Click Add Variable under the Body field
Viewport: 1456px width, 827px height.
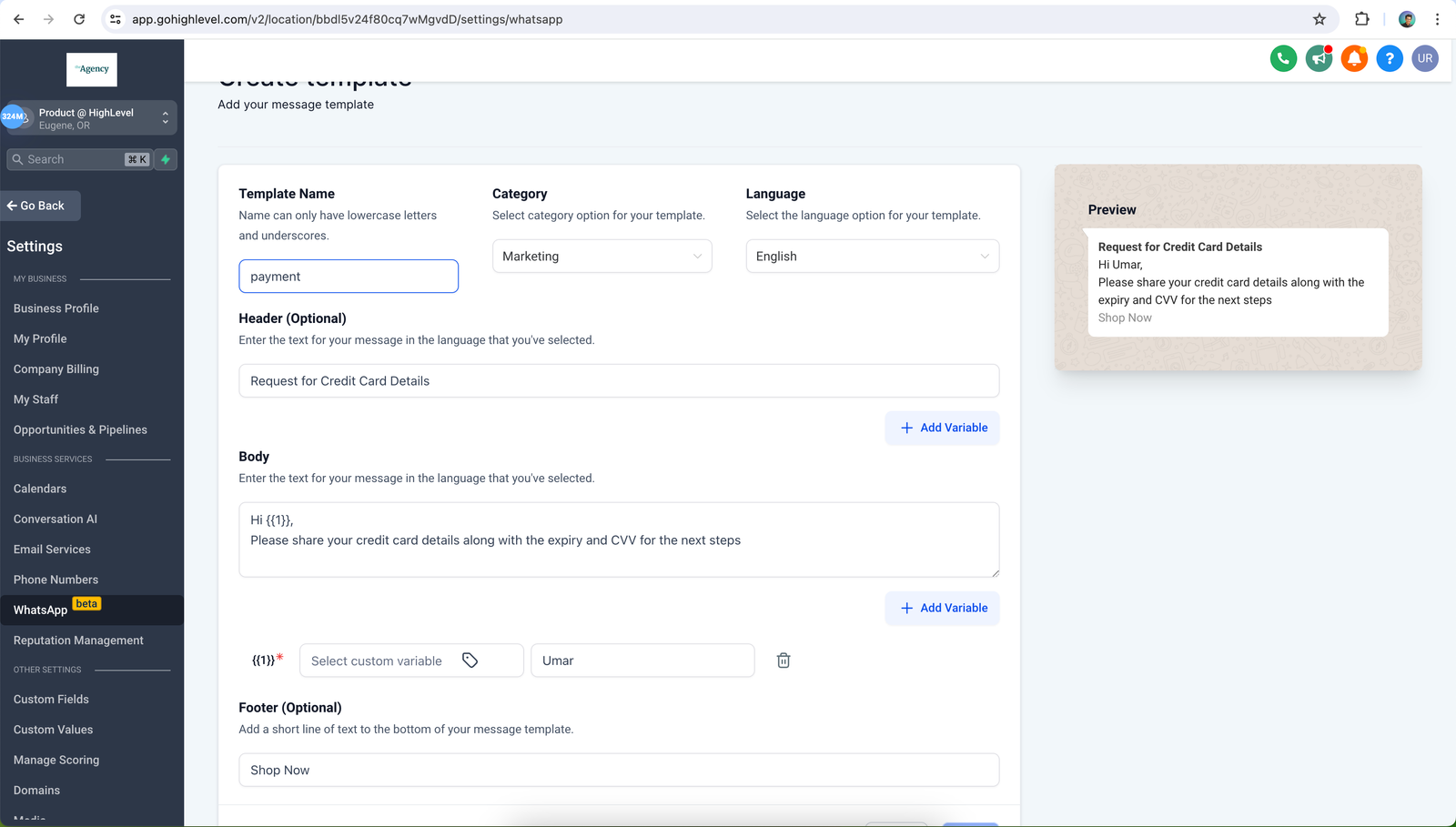[x=943, y=608]
